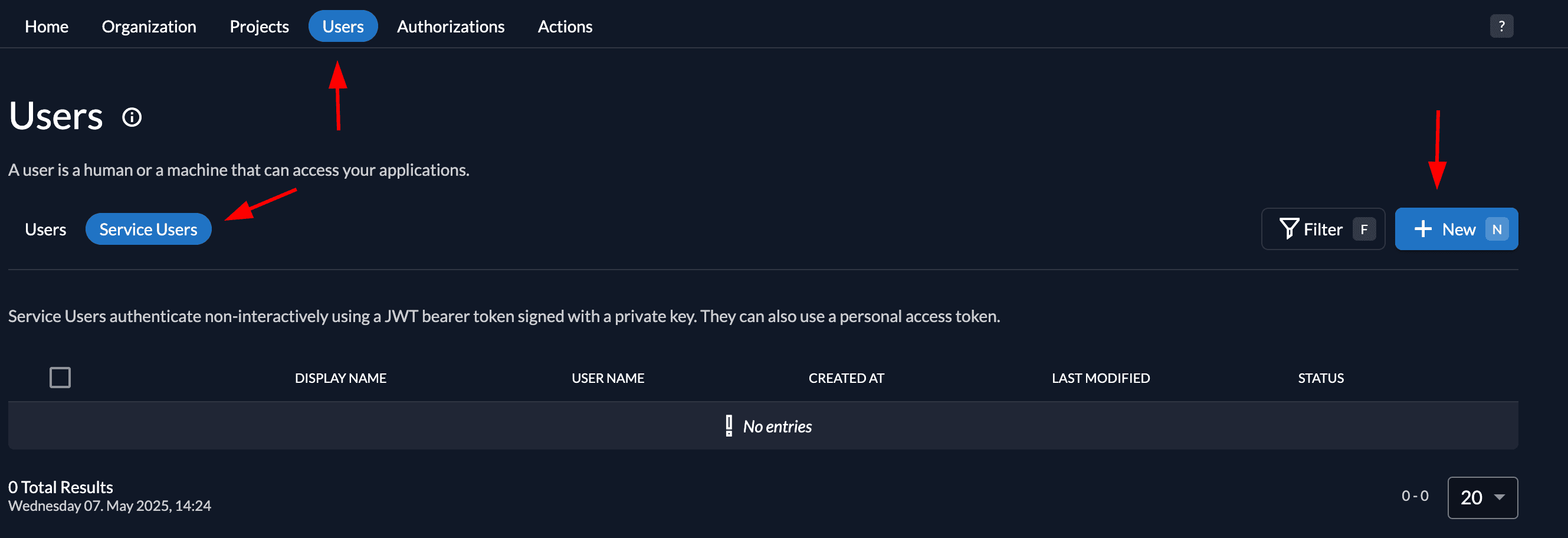Toggle the select-all checkbox in table header
The image size is (1568, 538).
(x=60, y=378)
